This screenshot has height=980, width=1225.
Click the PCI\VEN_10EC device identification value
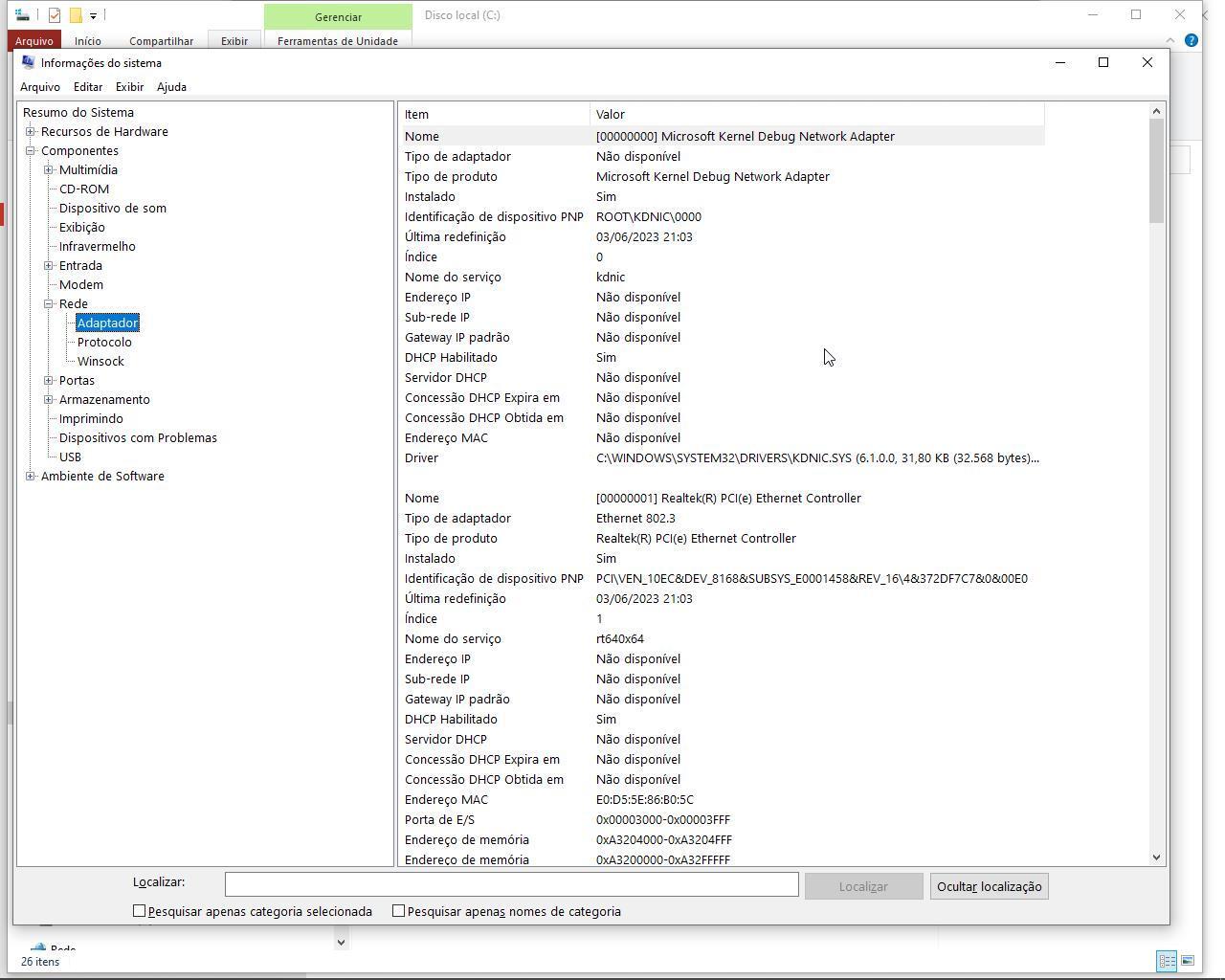click(812, 578)
